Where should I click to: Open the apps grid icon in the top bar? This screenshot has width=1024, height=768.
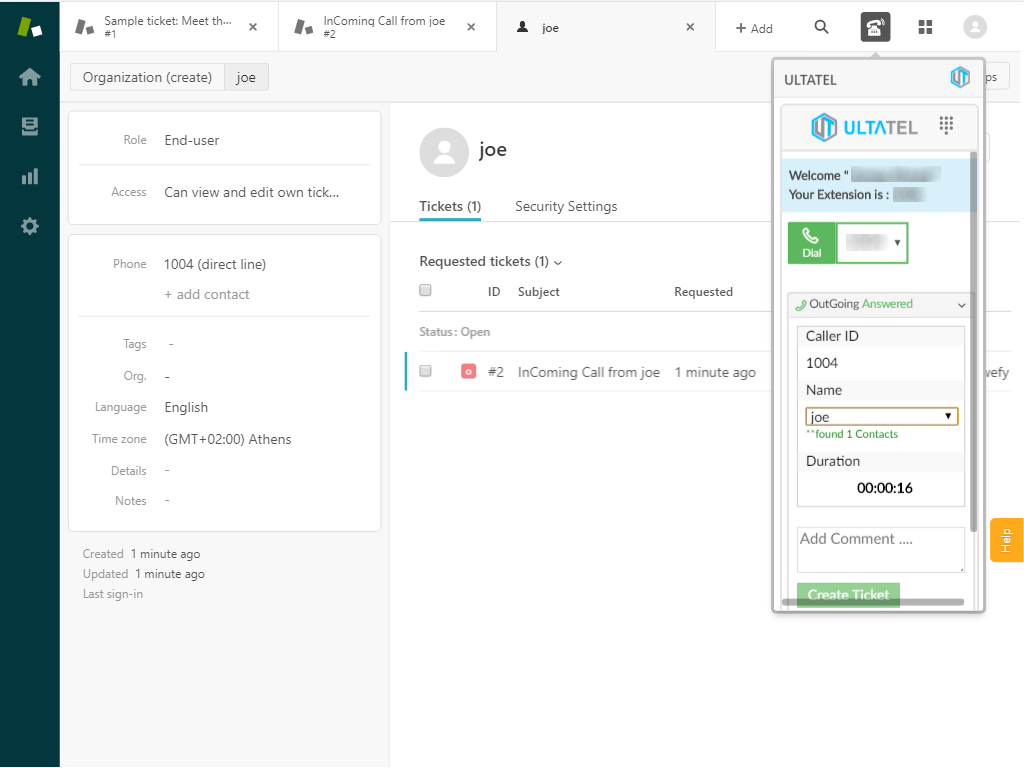click(925, 27)
